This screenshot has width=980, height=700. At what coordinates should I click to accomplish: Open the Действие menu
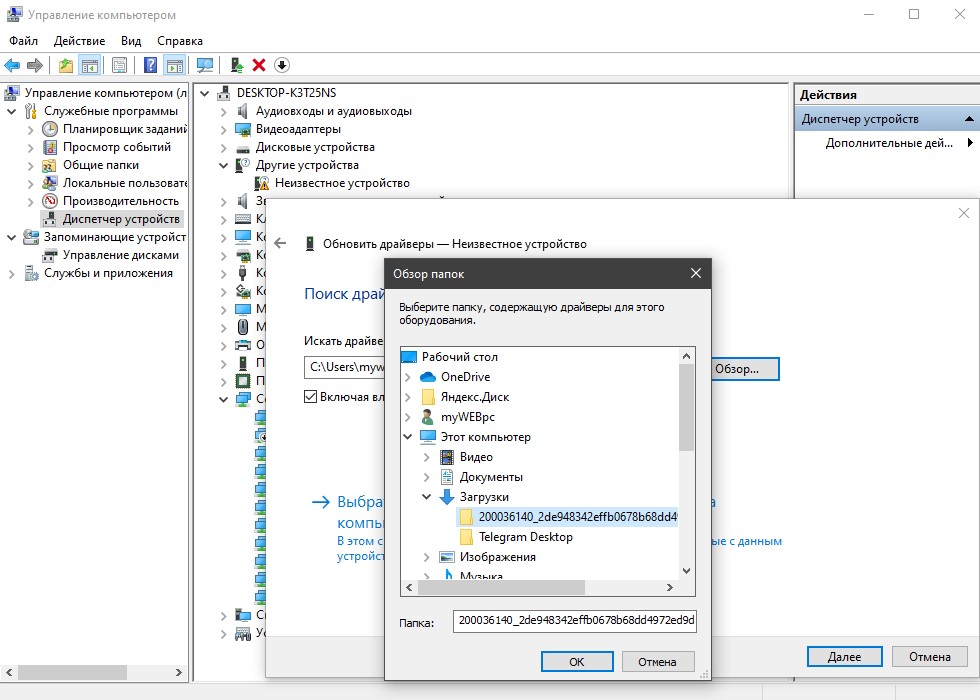point(79,41)
